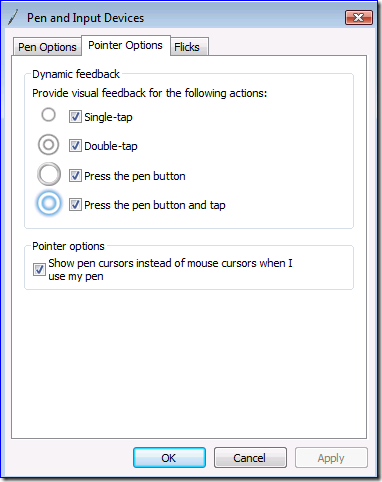The image size is (382, 482).
Task: Click the pen icon in the title bar
Action: [13, 17]
